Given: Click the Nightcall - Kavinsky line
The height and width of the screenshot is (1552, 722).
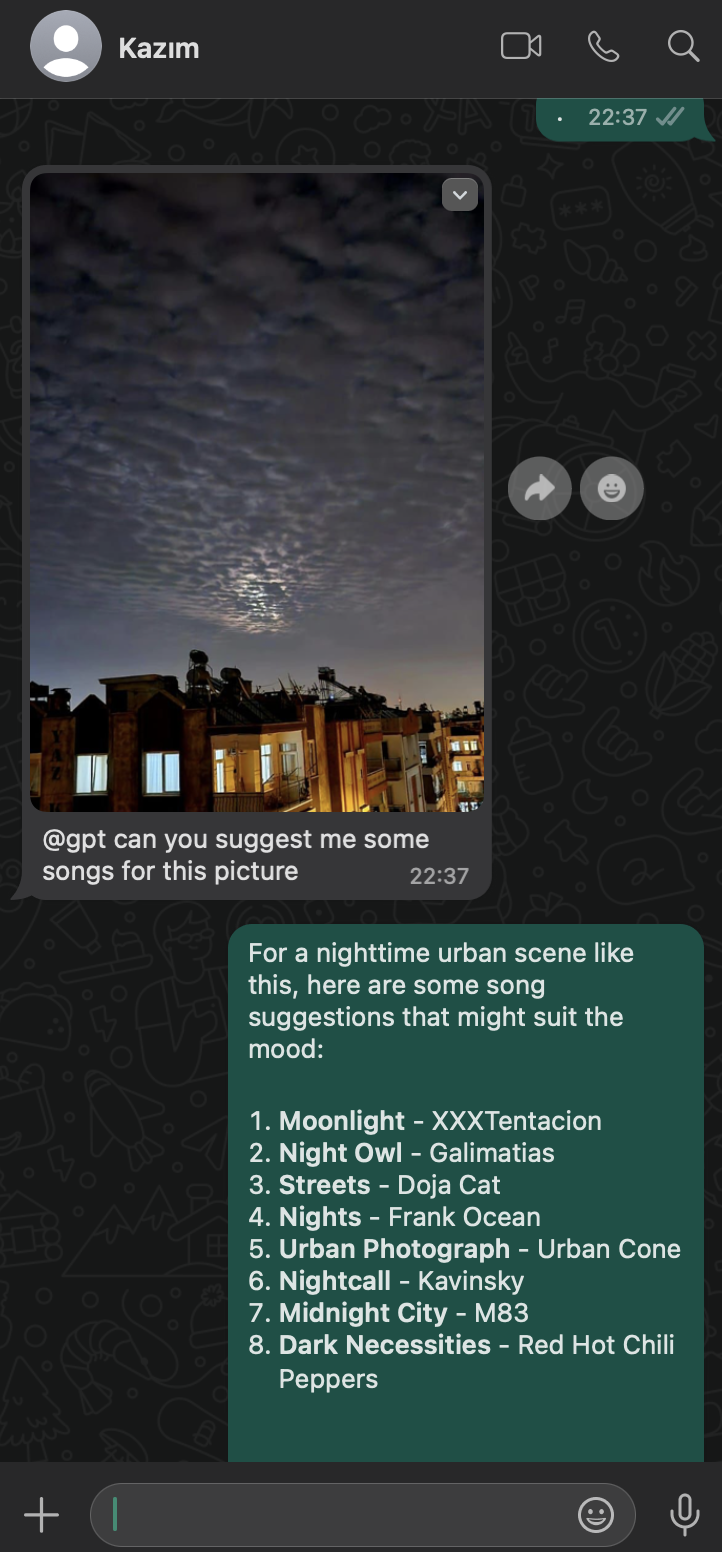Looking at the screenshot, I should pyautogui.click(x=401, y=1280).
